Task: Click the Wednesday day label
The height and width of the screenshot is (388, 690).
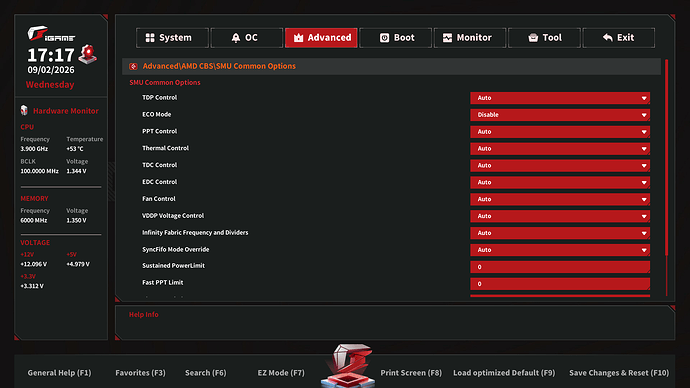Action: [x=50, y=84]
